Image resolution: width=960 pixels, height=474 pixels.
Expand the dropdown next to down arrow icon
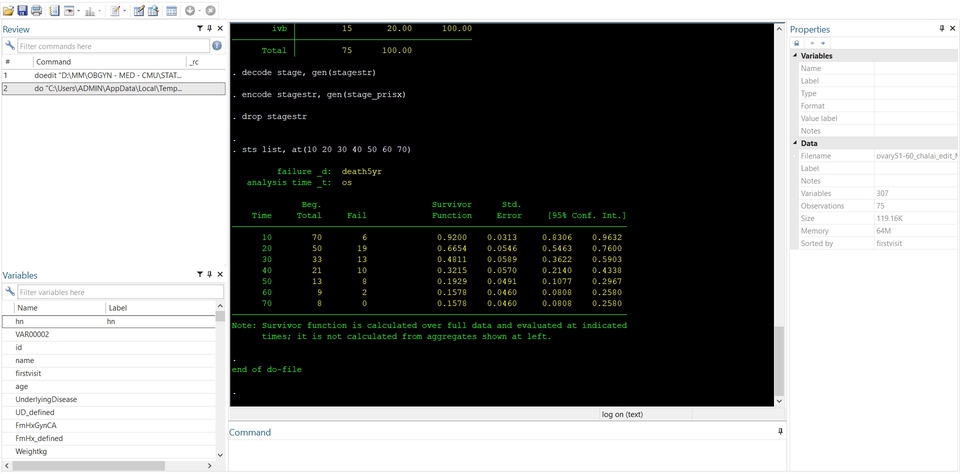coord(200,11)
